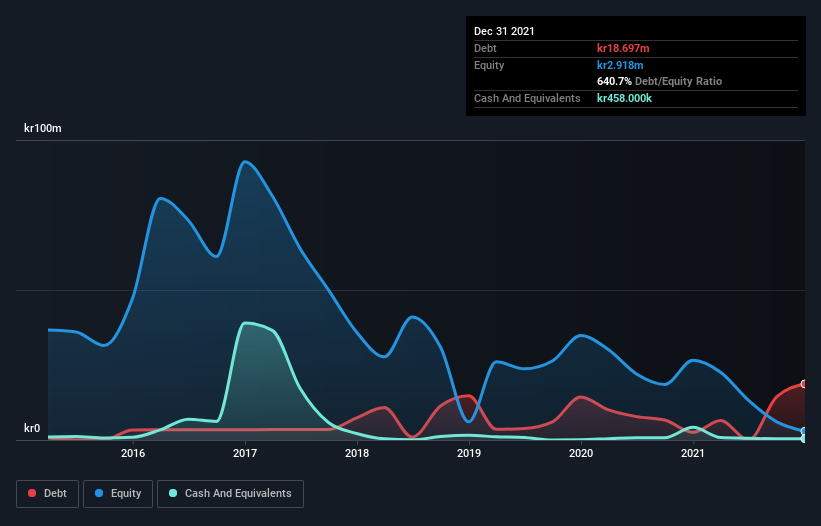Toggle the Debt series legend button
This screenshot has width=821, height=526.
48,494
